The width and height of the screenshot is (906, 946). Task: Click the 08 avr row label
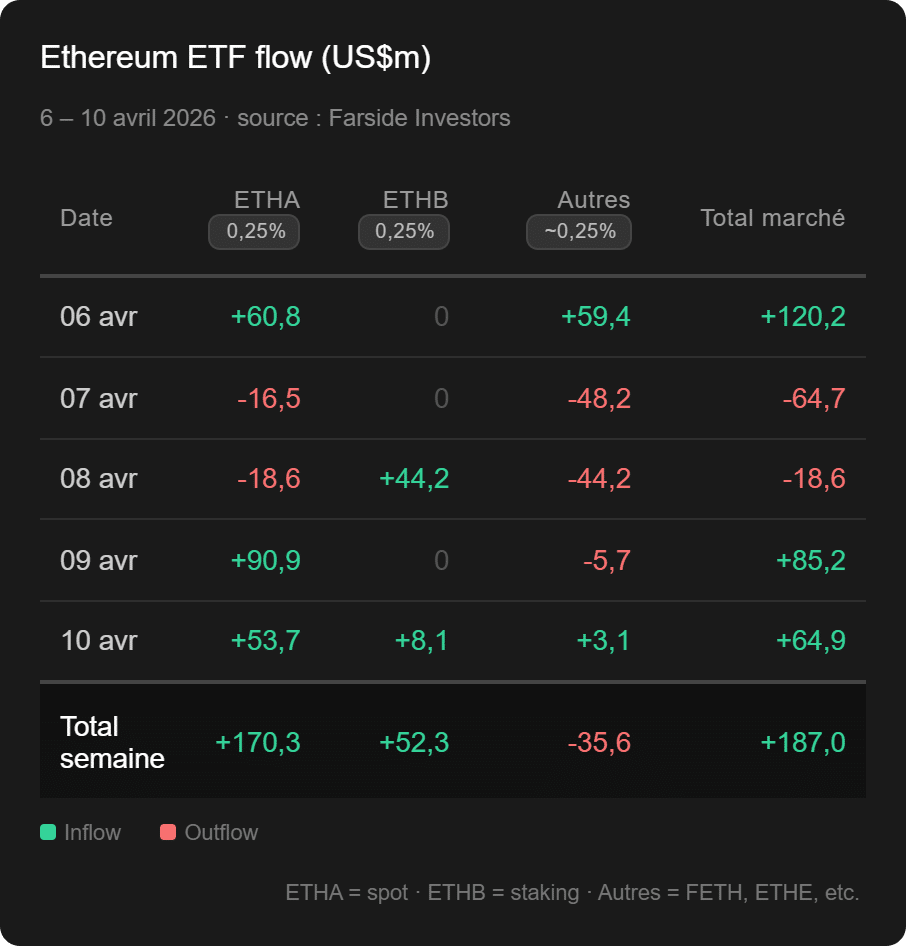coord(99,479)
